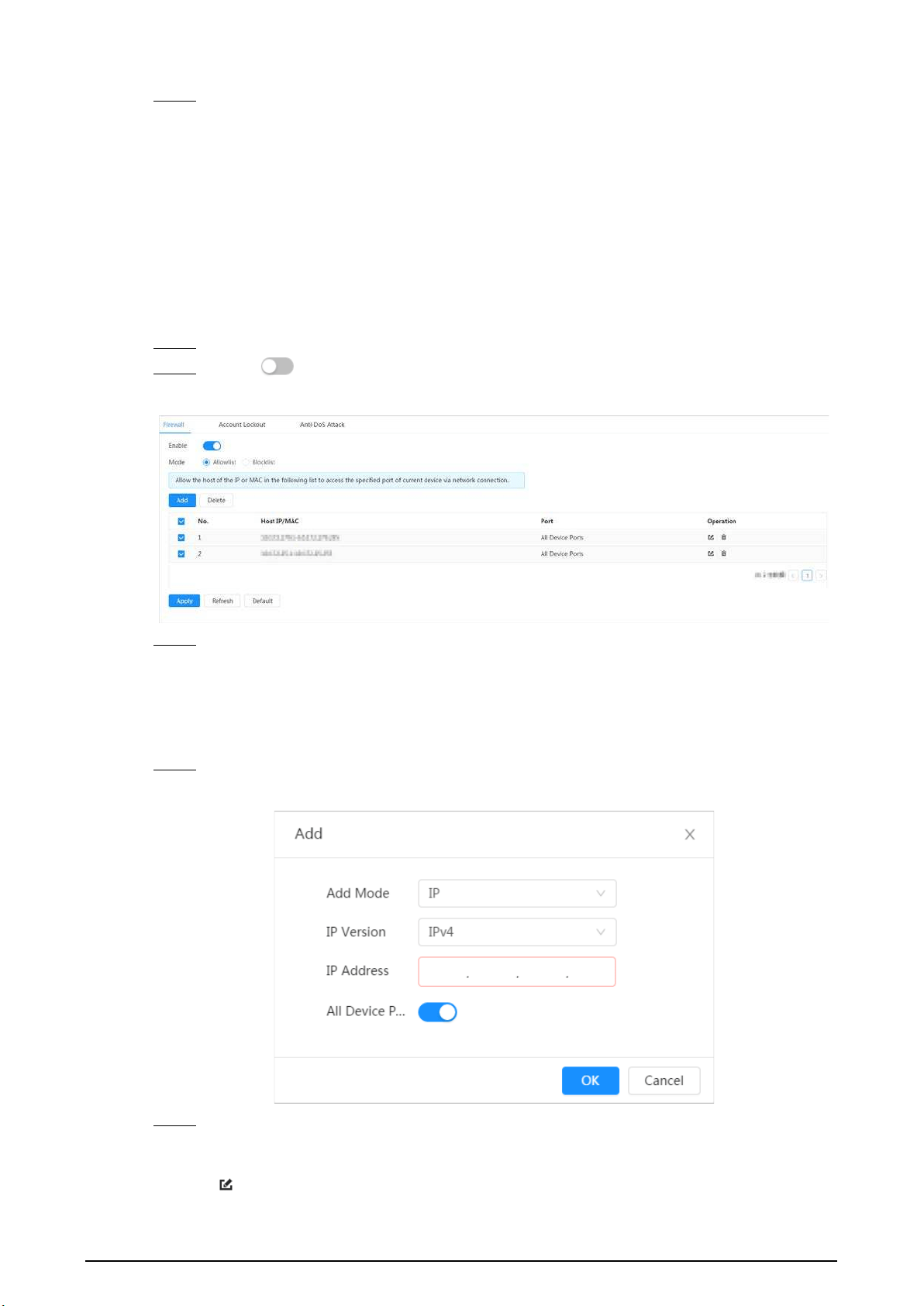Image resolution: width=924 pixels, height=1306 pixels.
Task: Go to previous page of list
Action: pyautogui.click(x=794, y=575)
